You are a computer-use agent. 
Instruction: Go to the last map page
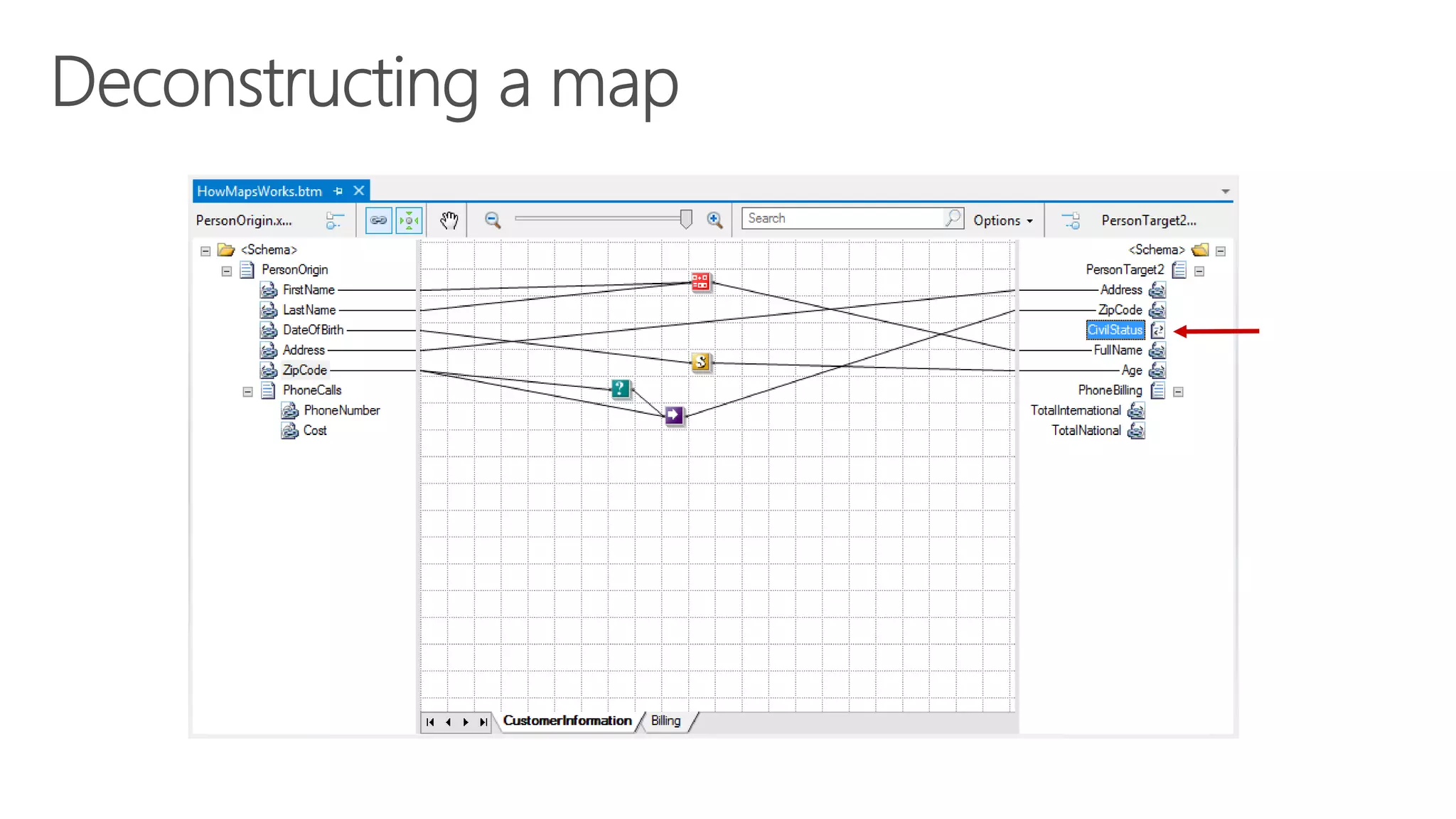click(x=483, y=722)
